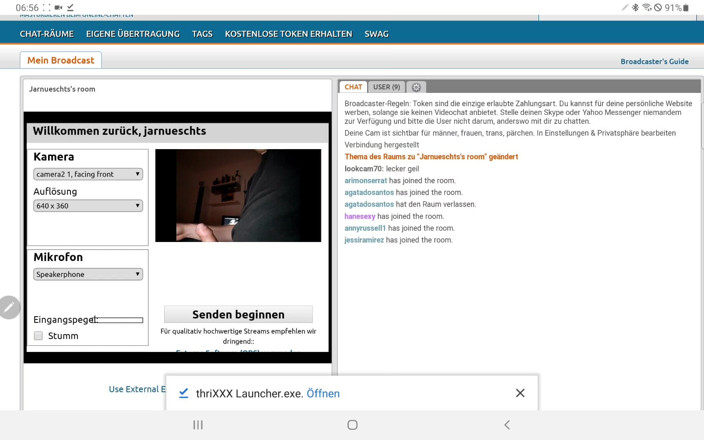Click username hanesexy in chat
704x440 pixels.
click(360, 216)
